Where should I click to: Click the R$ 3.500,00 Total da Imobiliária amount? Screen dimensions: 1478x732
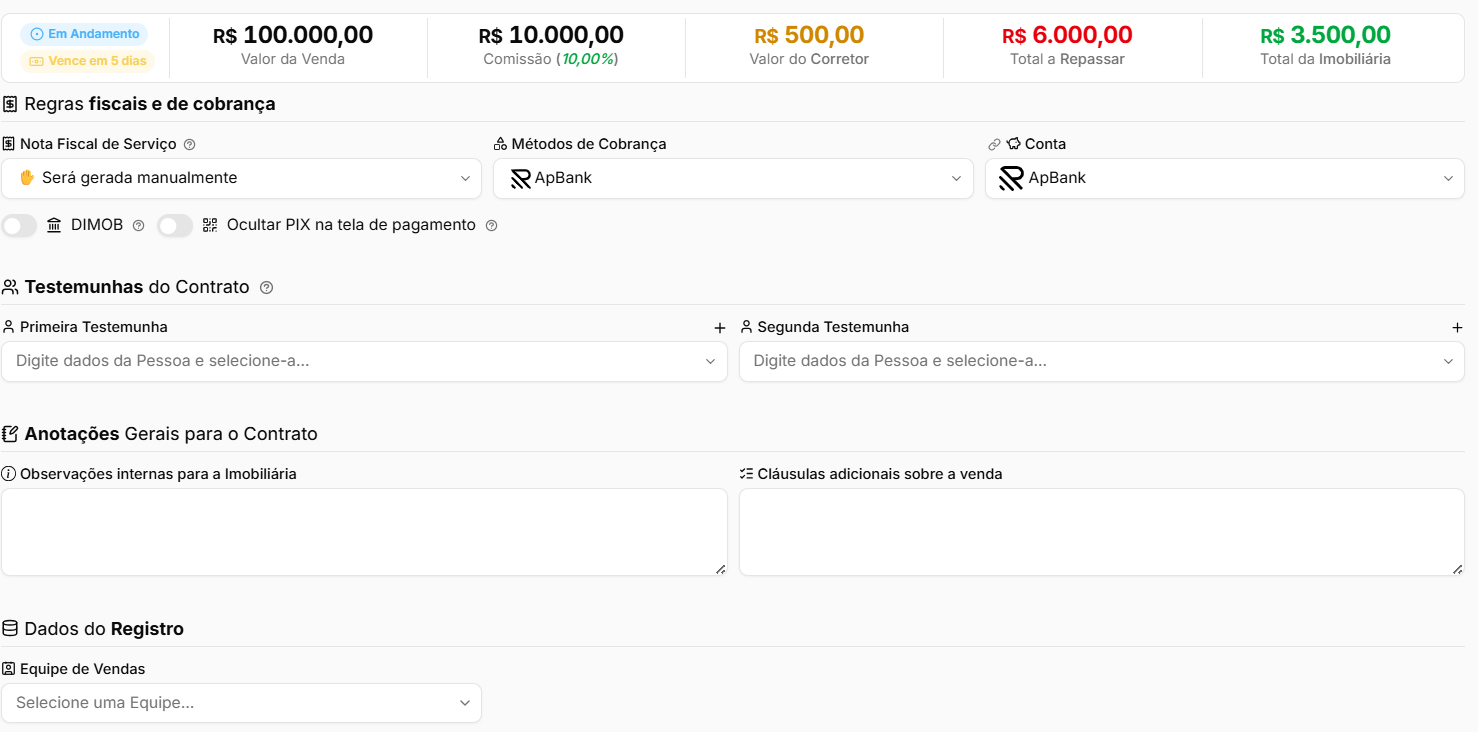[1325, 35]
